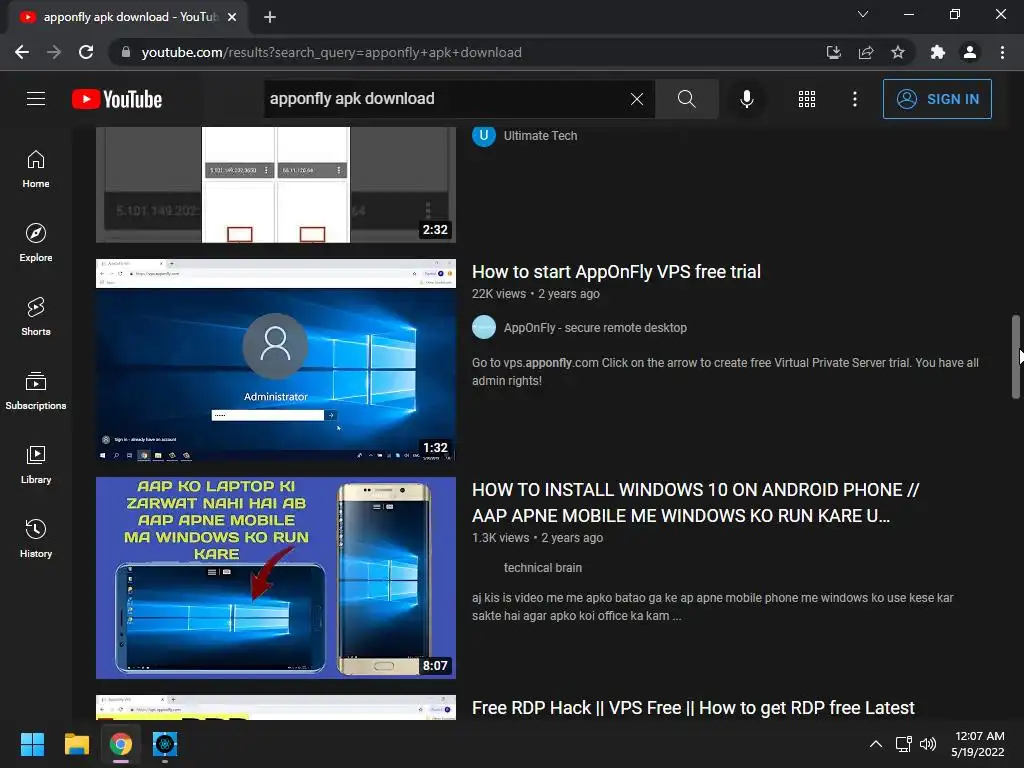Click the address bar URL
The image size is (1024, 768).
(x=331, y=52)
